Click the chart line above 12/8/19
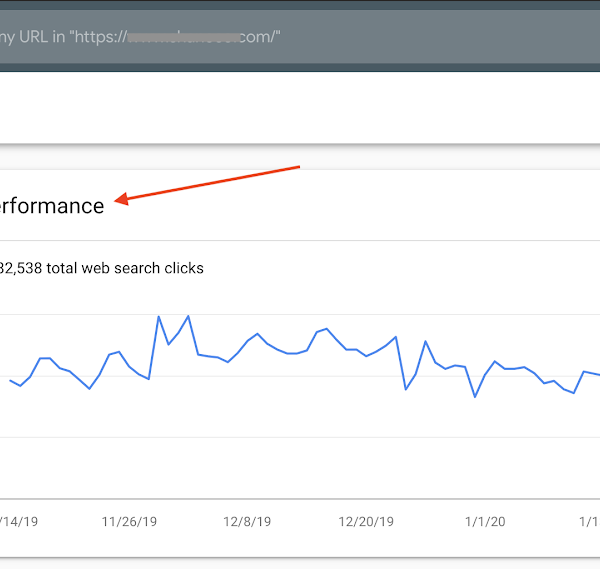 point(248,341)
